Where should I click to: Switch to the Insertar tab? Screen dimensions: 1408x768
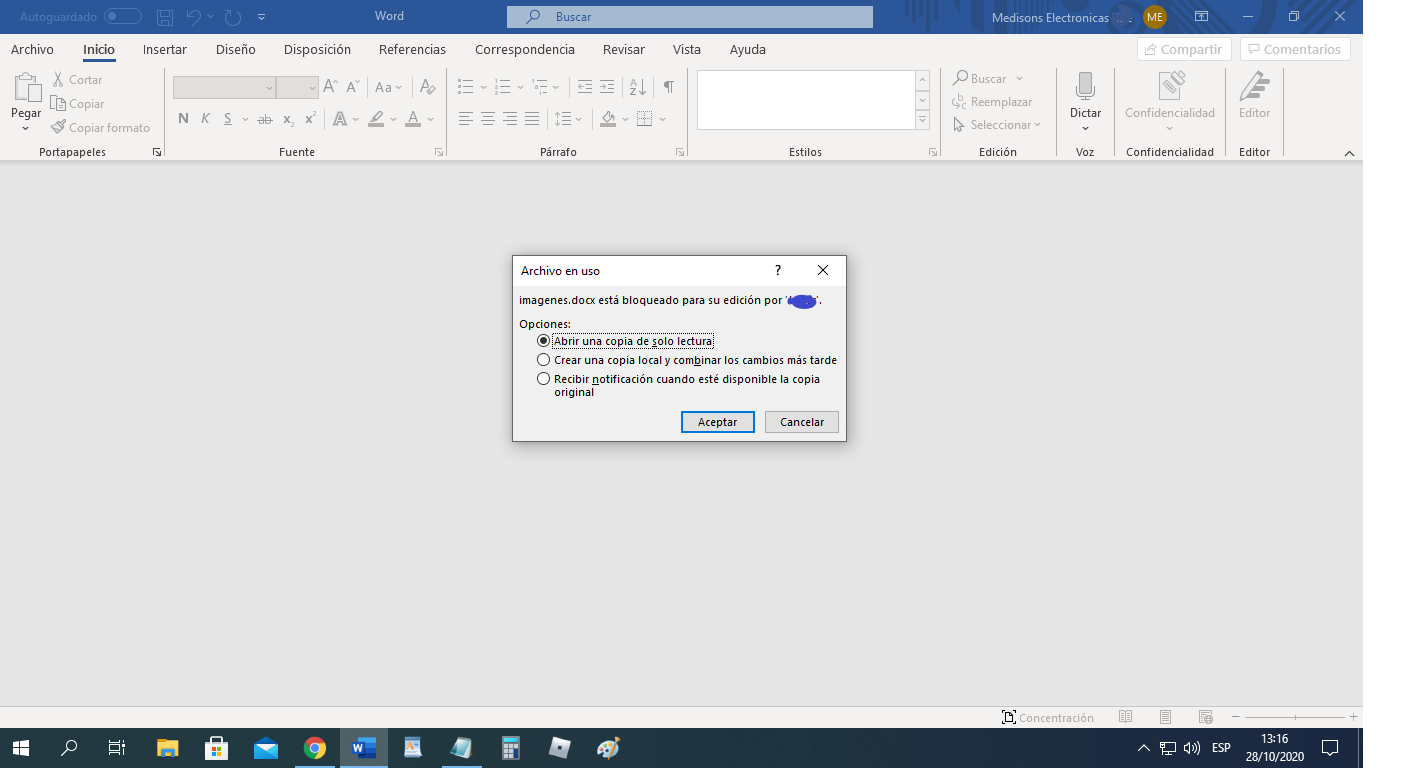coord(165,49)
